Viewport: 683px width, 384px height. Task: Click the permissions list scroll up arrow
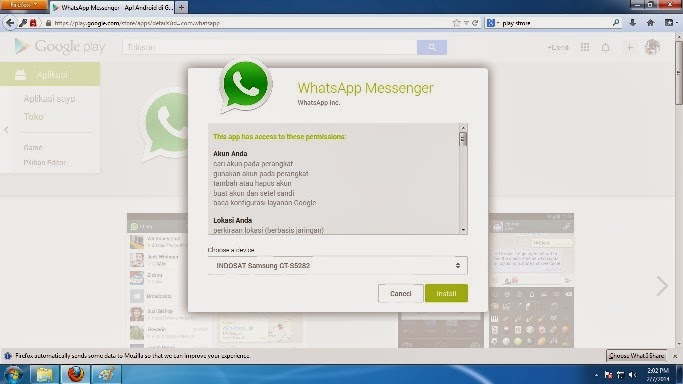point(463,128)
